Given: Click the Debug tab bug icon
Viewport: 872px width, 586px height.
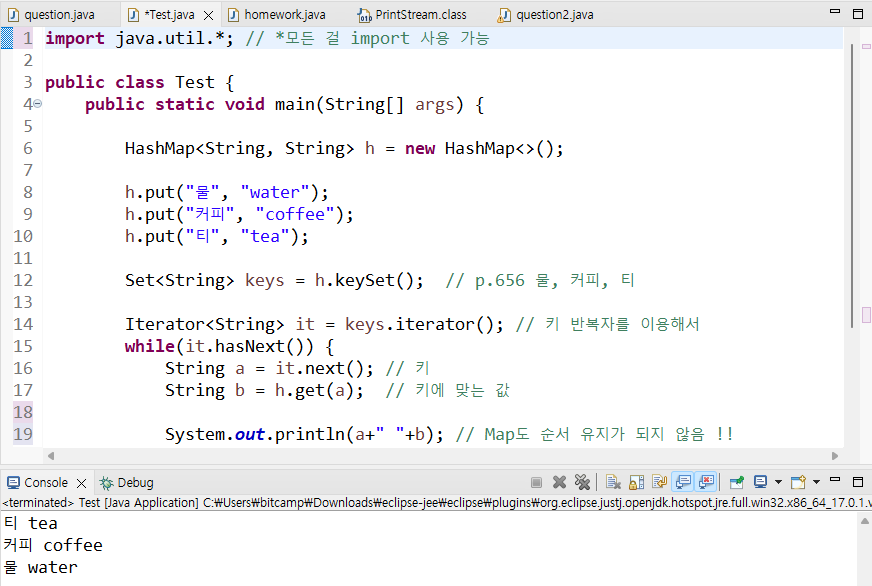Looking at the screenshot, I should (106, 483).
